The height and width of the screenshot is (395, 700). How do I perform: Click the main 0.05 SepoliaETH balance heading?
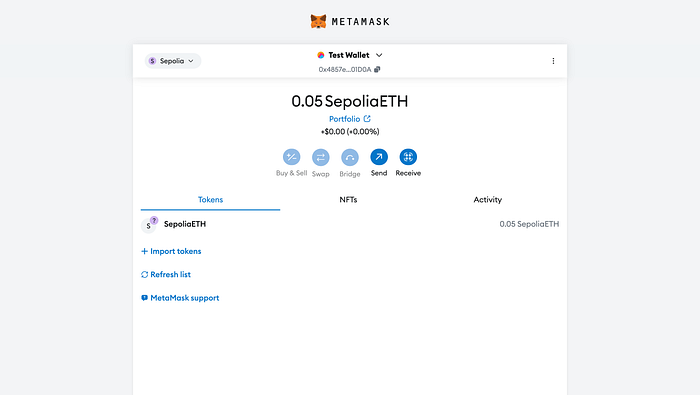(350, 101)
